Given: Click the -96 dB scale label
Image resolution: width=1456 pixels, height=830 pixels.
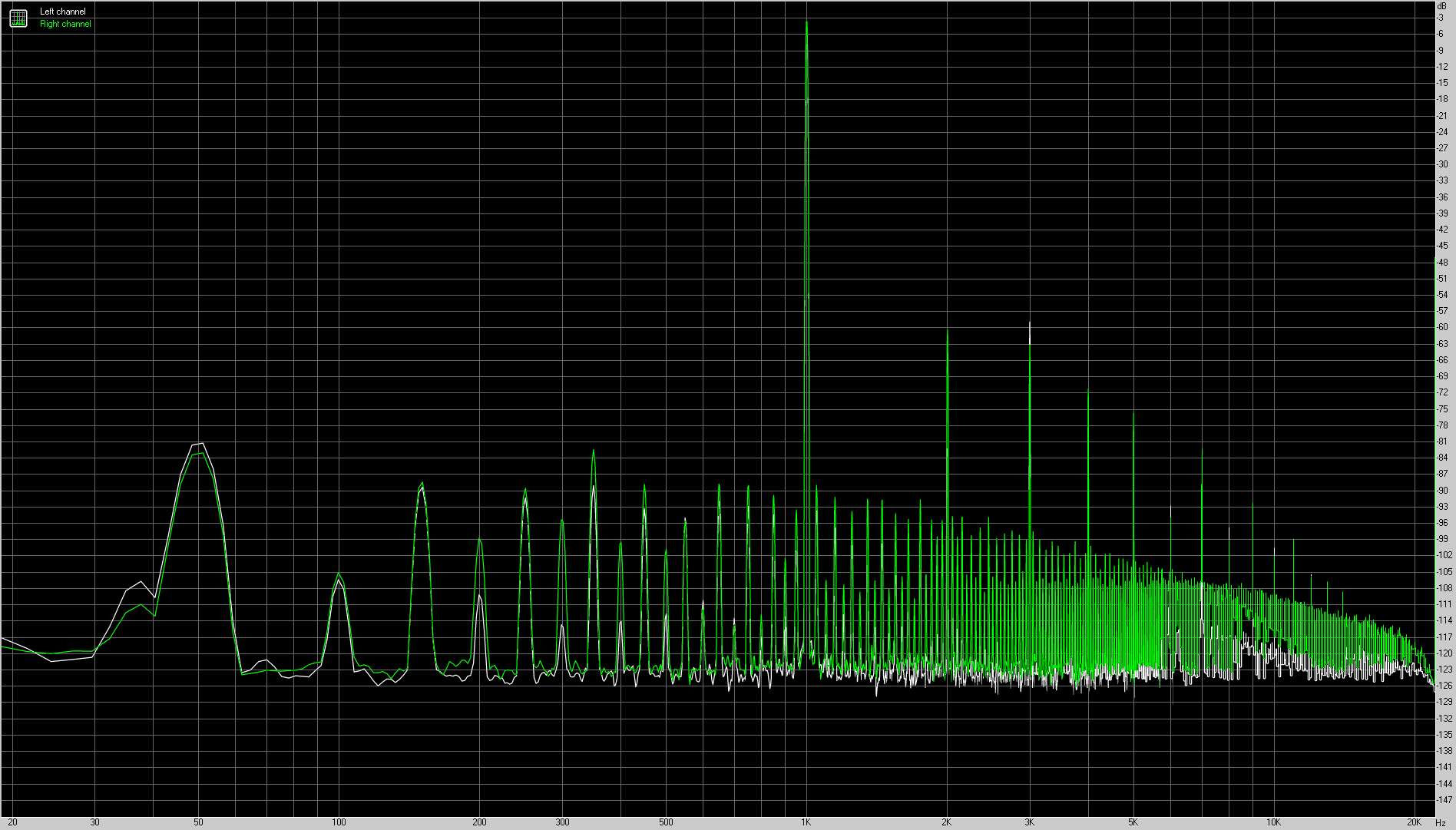Looking at the screenshot, I should [1443, 523].
